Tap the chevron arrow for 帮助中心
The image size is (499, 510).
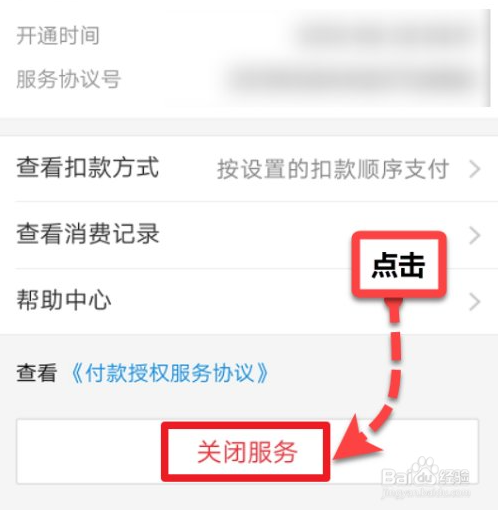[475, 302]
